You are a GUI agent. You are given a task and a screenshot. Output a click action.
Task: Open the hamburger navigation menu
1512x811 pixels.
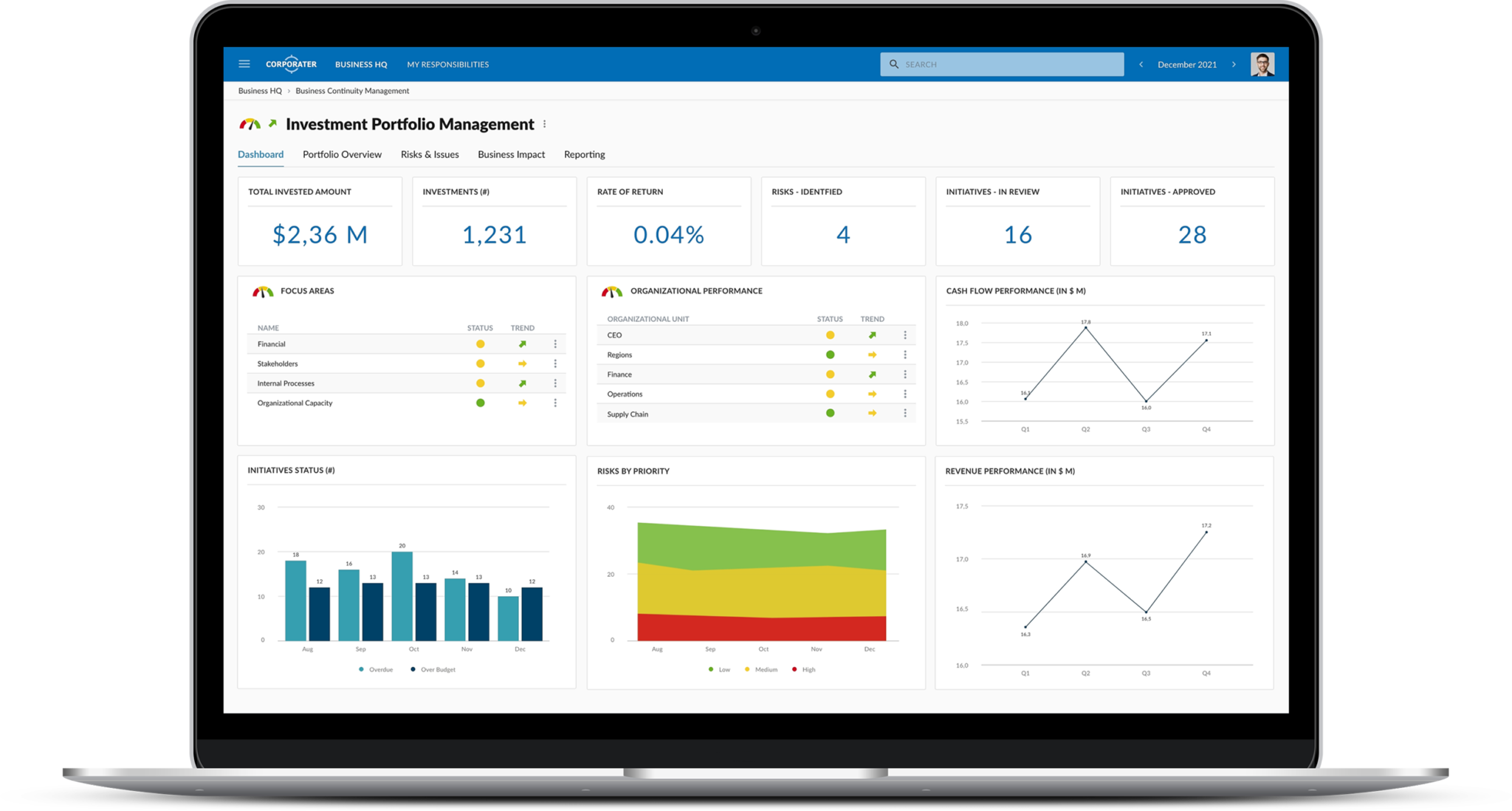(x=244, y=64)
